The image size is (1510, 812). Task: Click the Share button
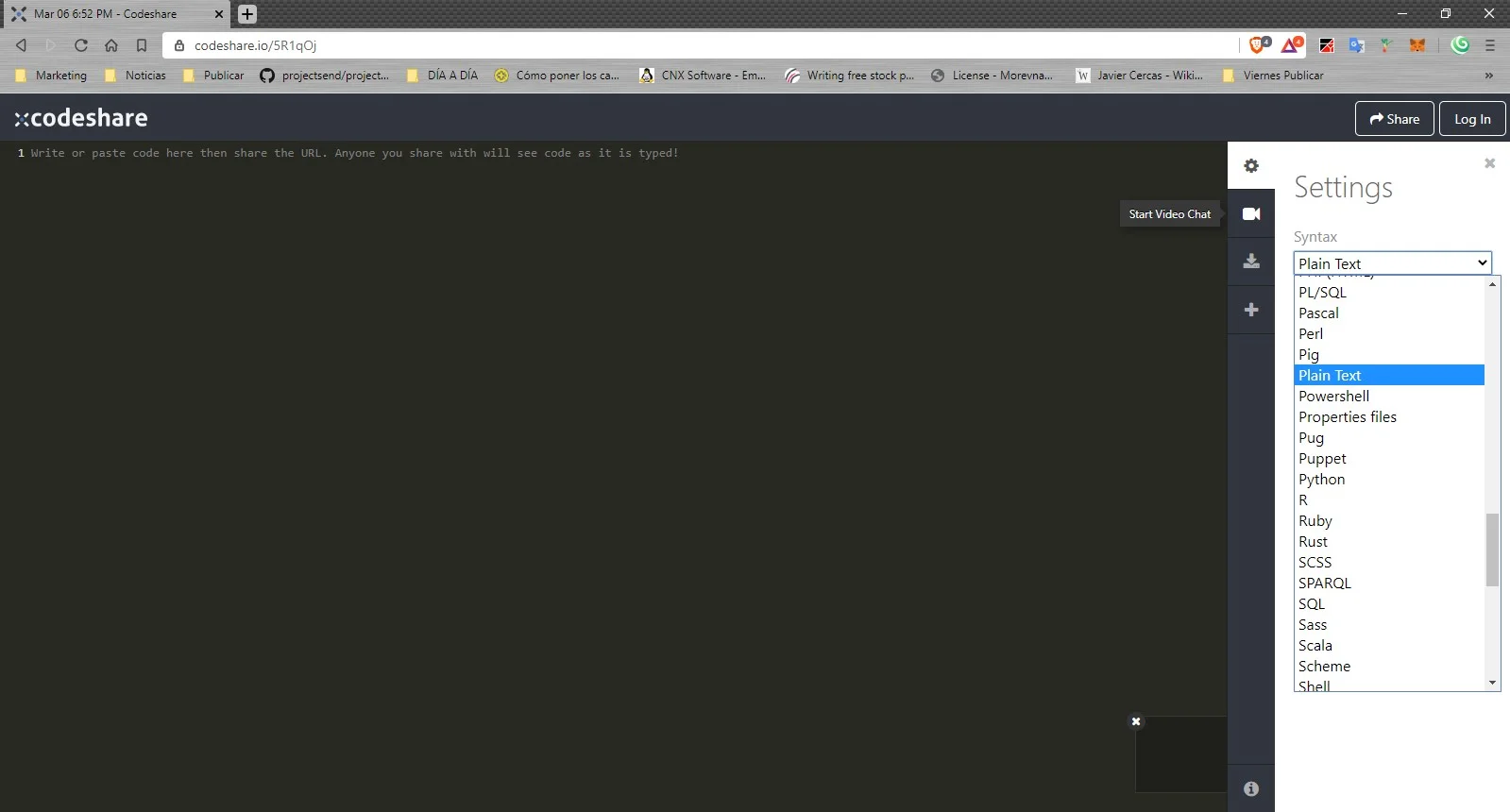(x=1395, y=119)
